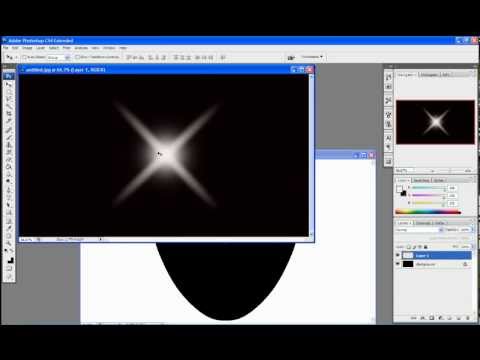
Task: Select the Crop tool
Action: coord(9,114)
